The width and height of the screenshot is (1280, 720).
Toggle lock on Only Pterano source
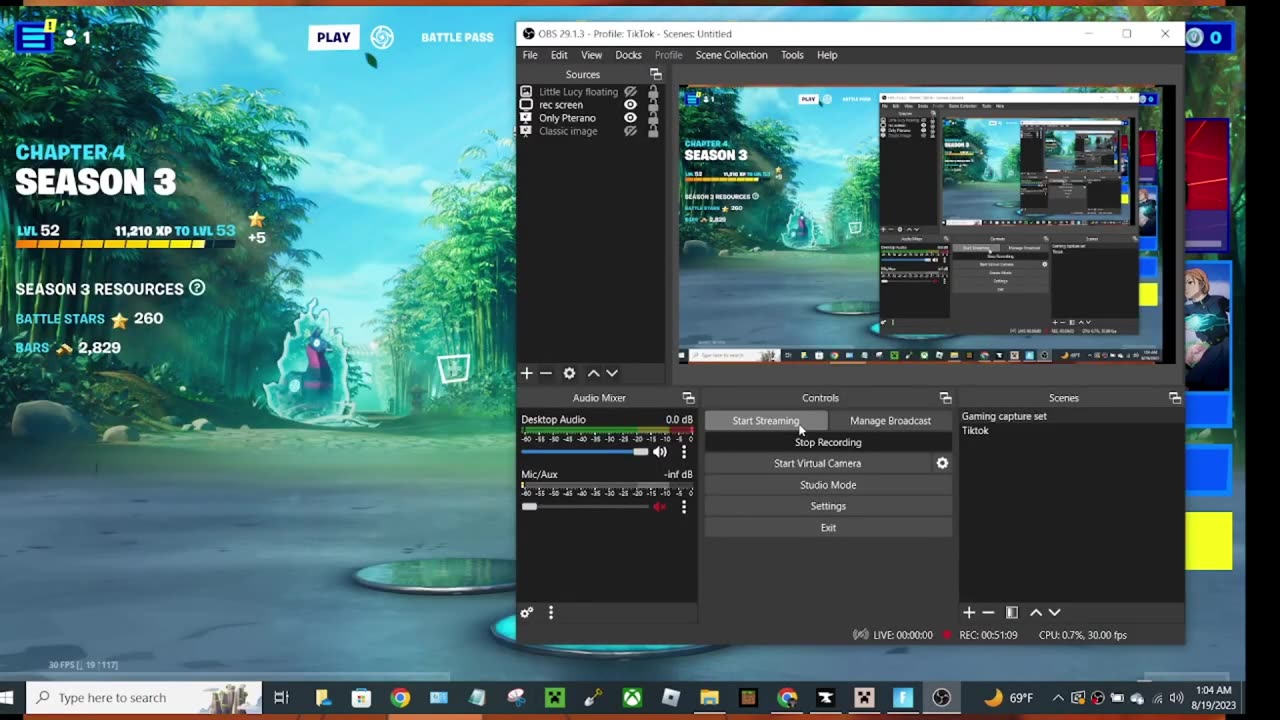(x=653, y=117)
